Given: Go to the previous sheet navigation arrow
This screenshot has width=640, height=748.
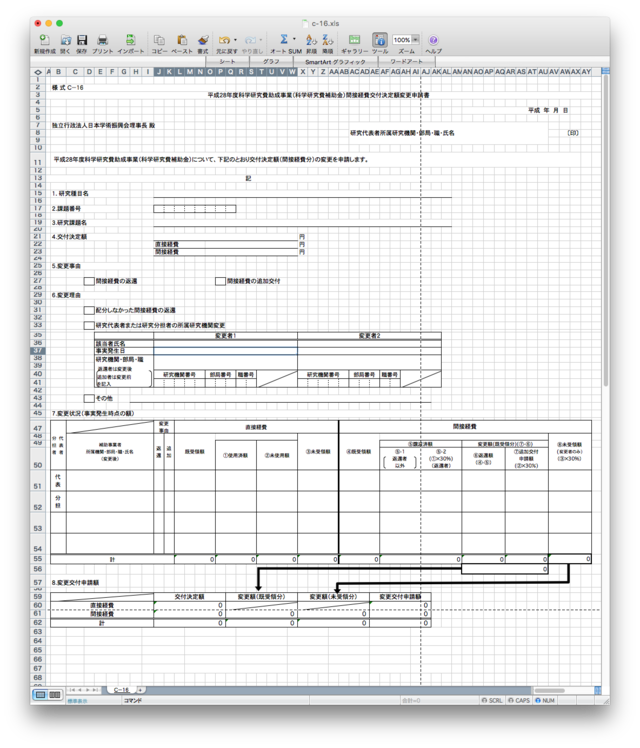Looking at the screenshot, I should [x=80, y=690].
